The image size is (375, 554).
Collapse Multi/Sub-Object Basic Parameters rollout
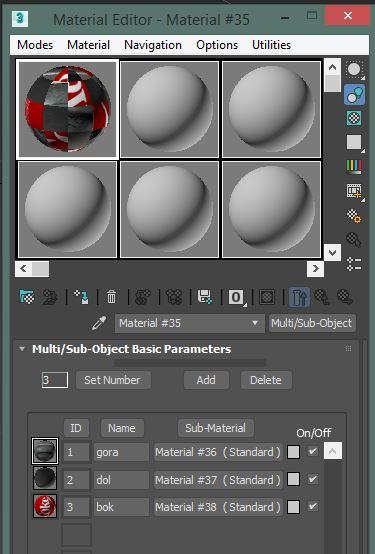22,349
